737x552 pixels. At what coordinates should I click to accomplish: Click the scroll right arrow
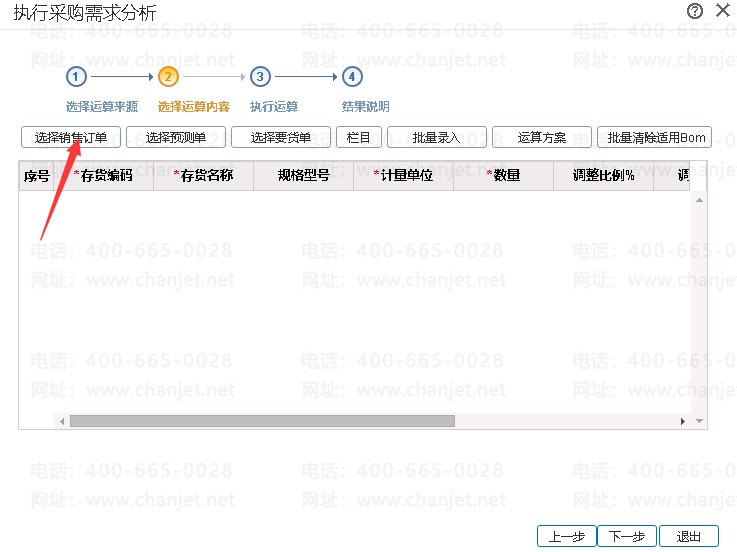pyautogui.click(x=682, y=421)
